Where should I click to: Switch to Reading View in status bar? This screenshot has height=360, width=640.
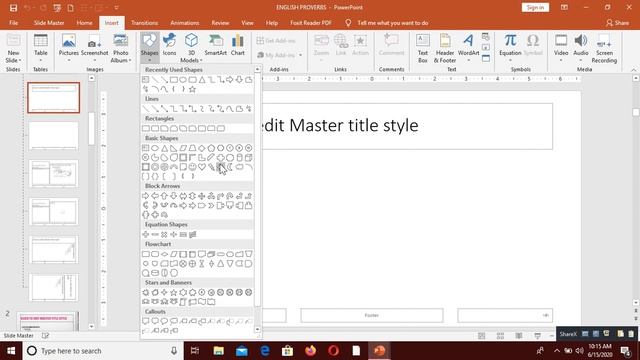(519, 336)
